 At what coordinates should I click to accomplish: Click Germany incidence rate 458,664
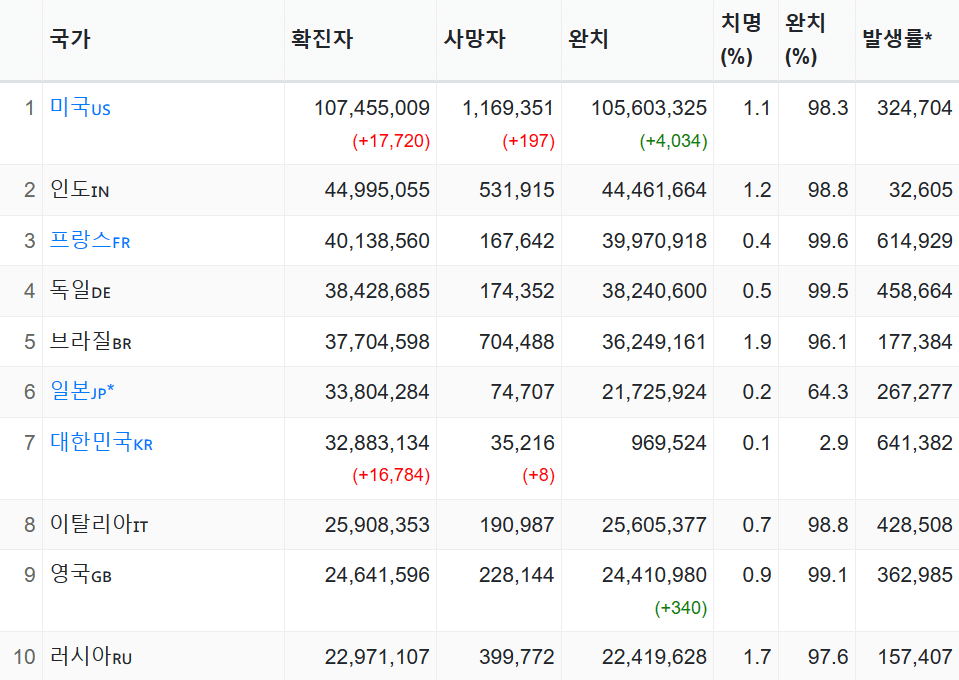tap(915, 291)
